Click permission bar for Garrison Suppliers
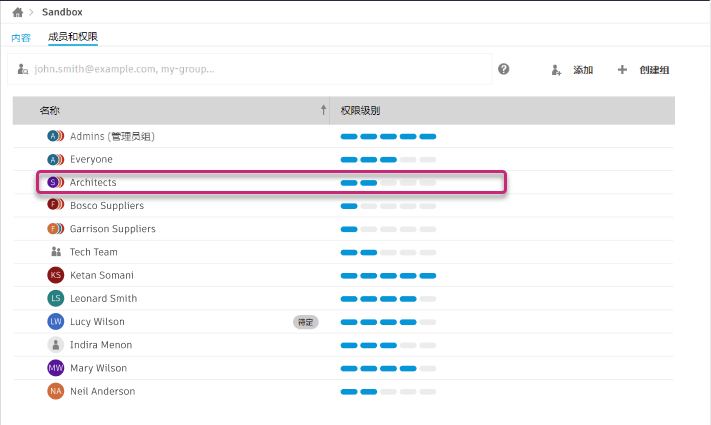 388,229
